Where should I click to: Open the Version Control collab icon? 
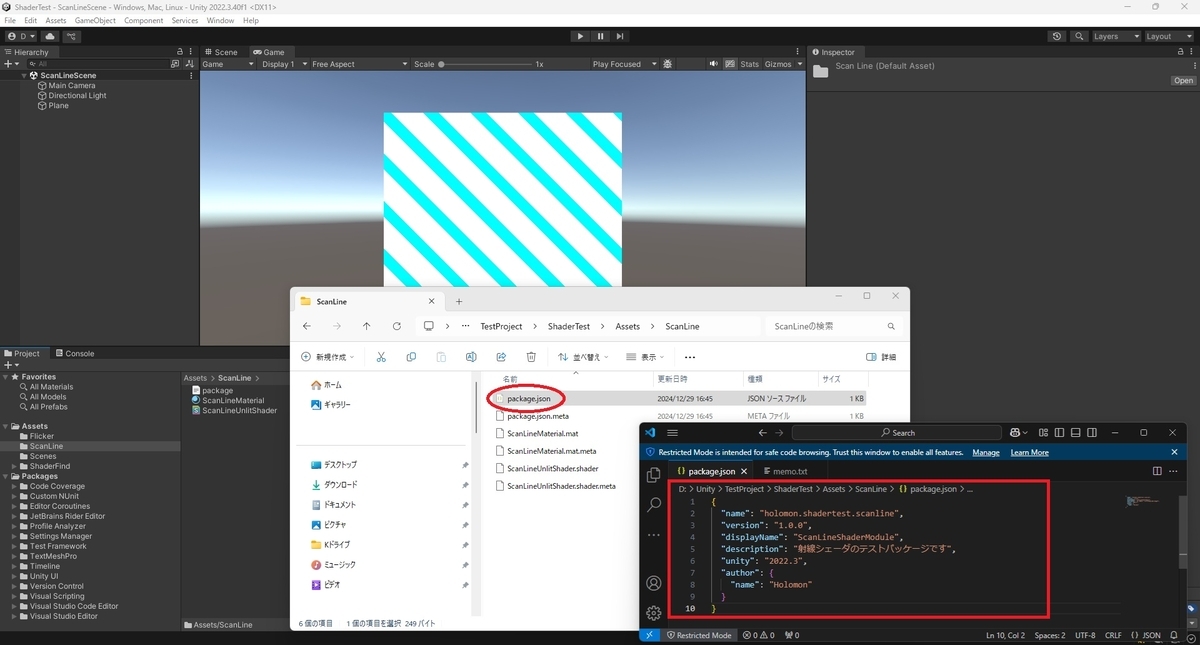tap(71, 35)
